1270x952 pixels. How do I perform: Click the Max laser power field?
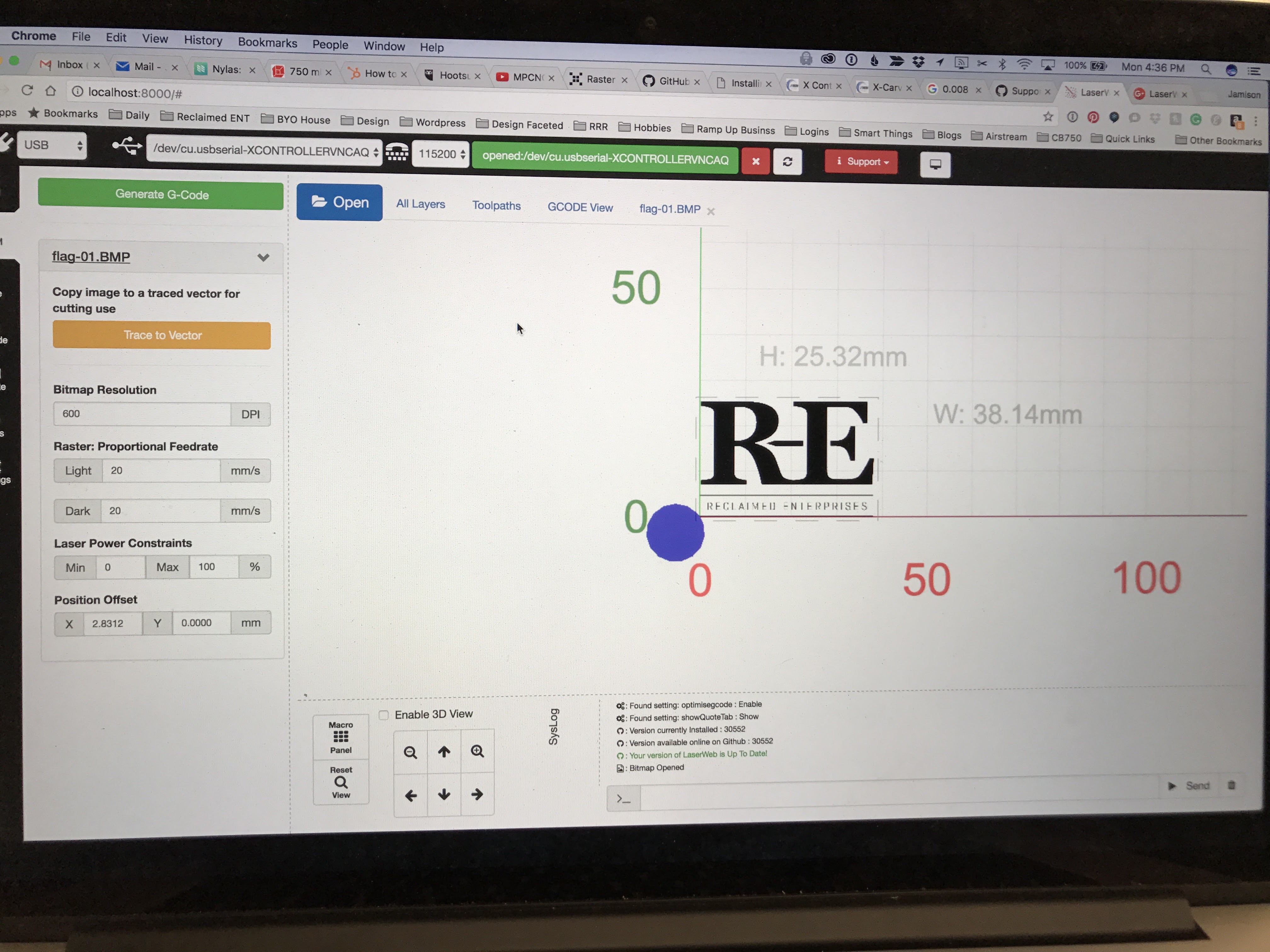click(214, 567)
